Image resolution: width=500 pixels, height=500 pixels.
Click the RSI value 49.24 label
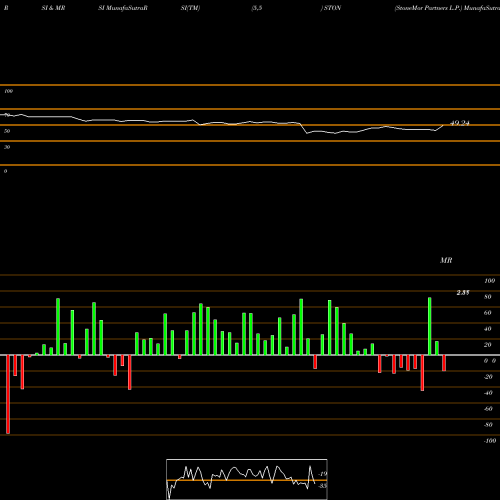pos(460,123)
